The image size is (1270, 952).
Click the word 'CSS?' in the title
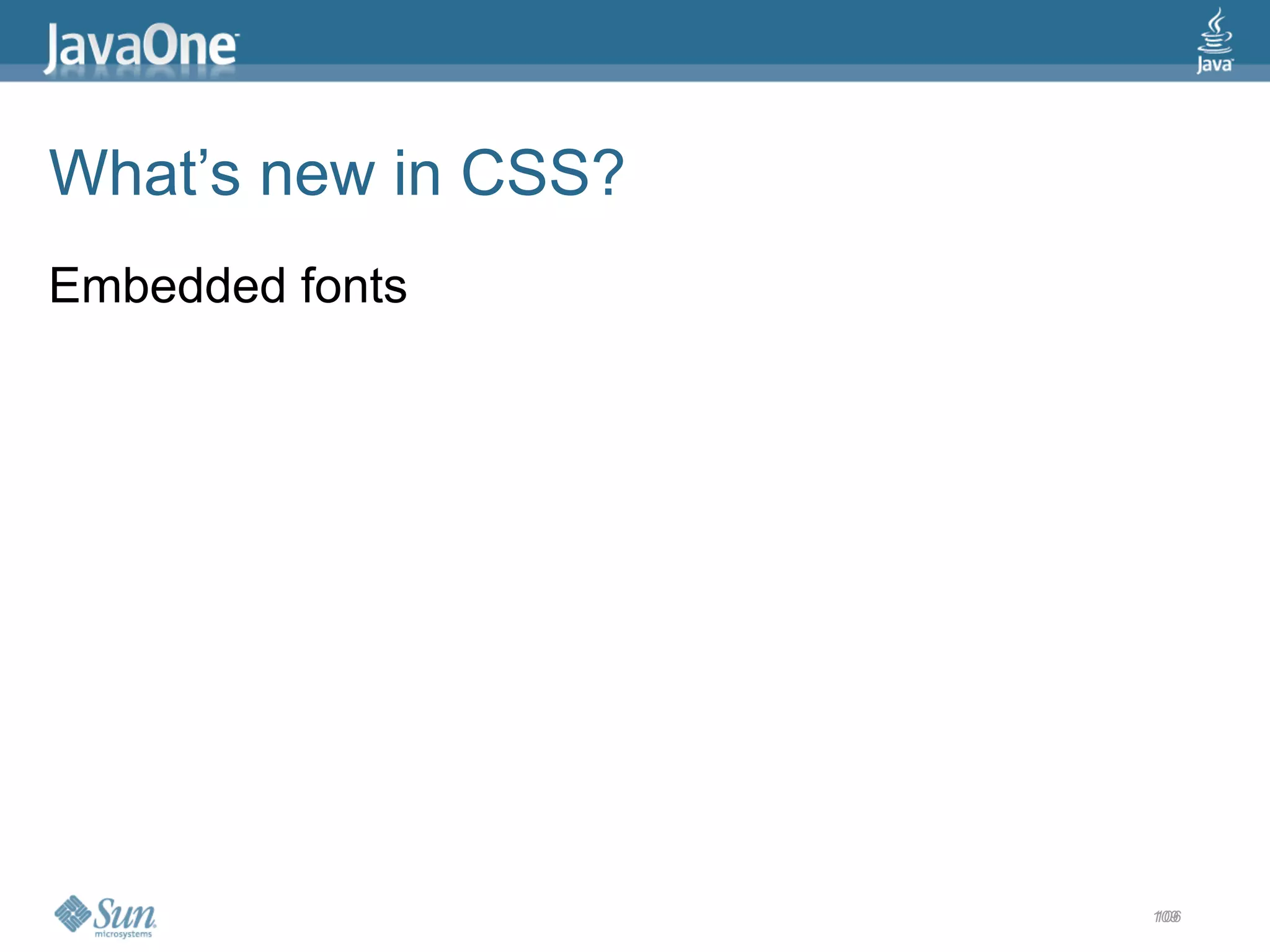coord(543,174)
